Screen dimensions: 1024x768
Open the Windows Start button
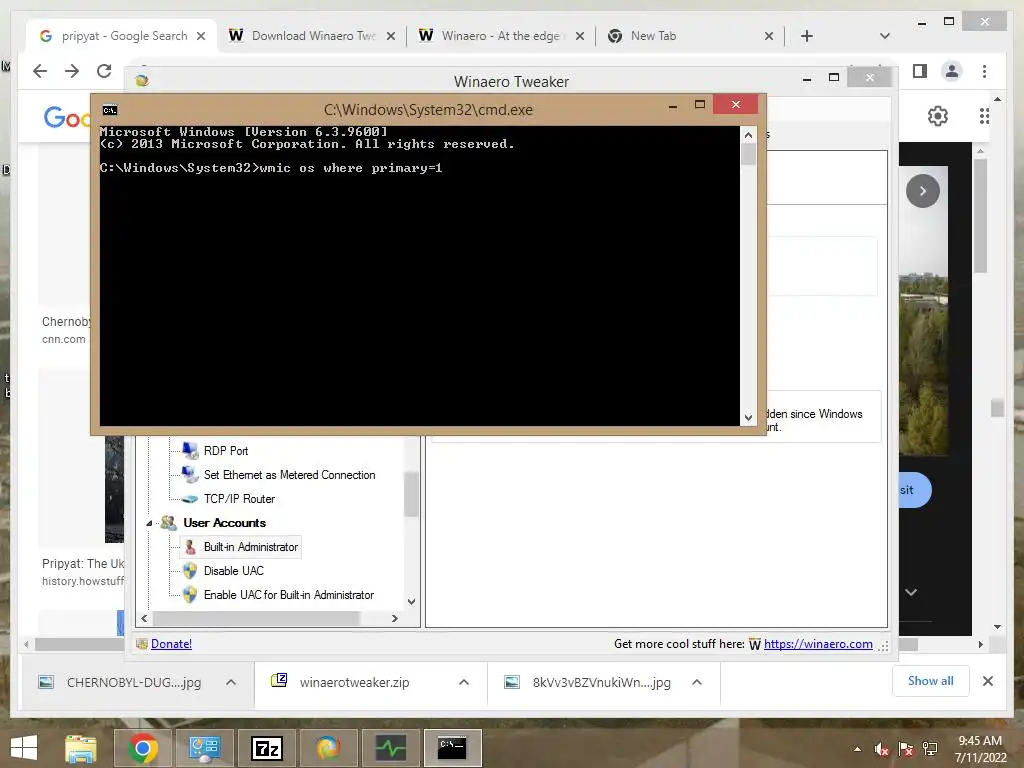pos(24,748)
